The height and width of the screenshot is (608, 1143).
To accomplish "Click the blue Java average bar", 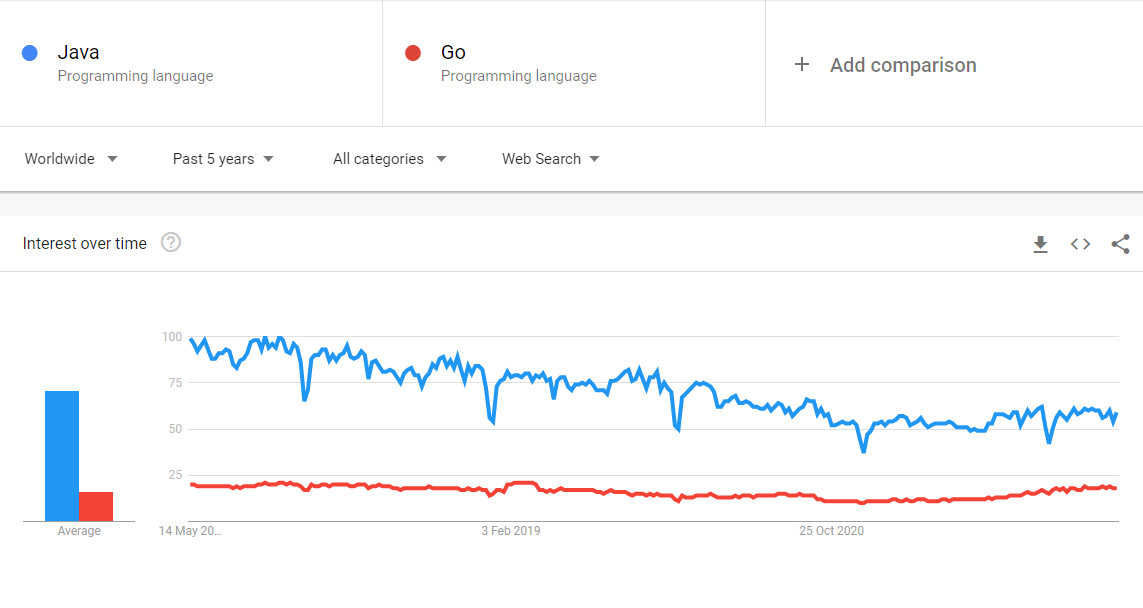I will point(62,456).
